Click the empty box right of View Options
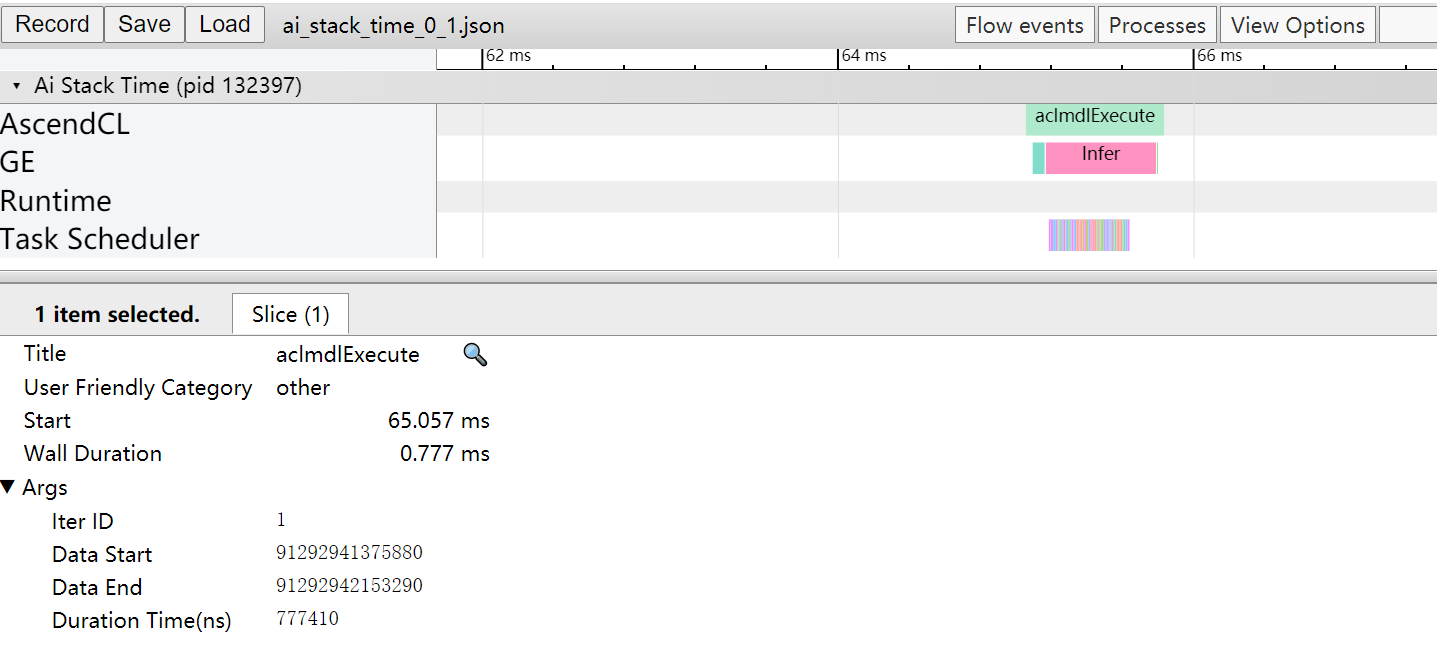Viewport: 1437px width, 652px height. [x=1407, y=26]
